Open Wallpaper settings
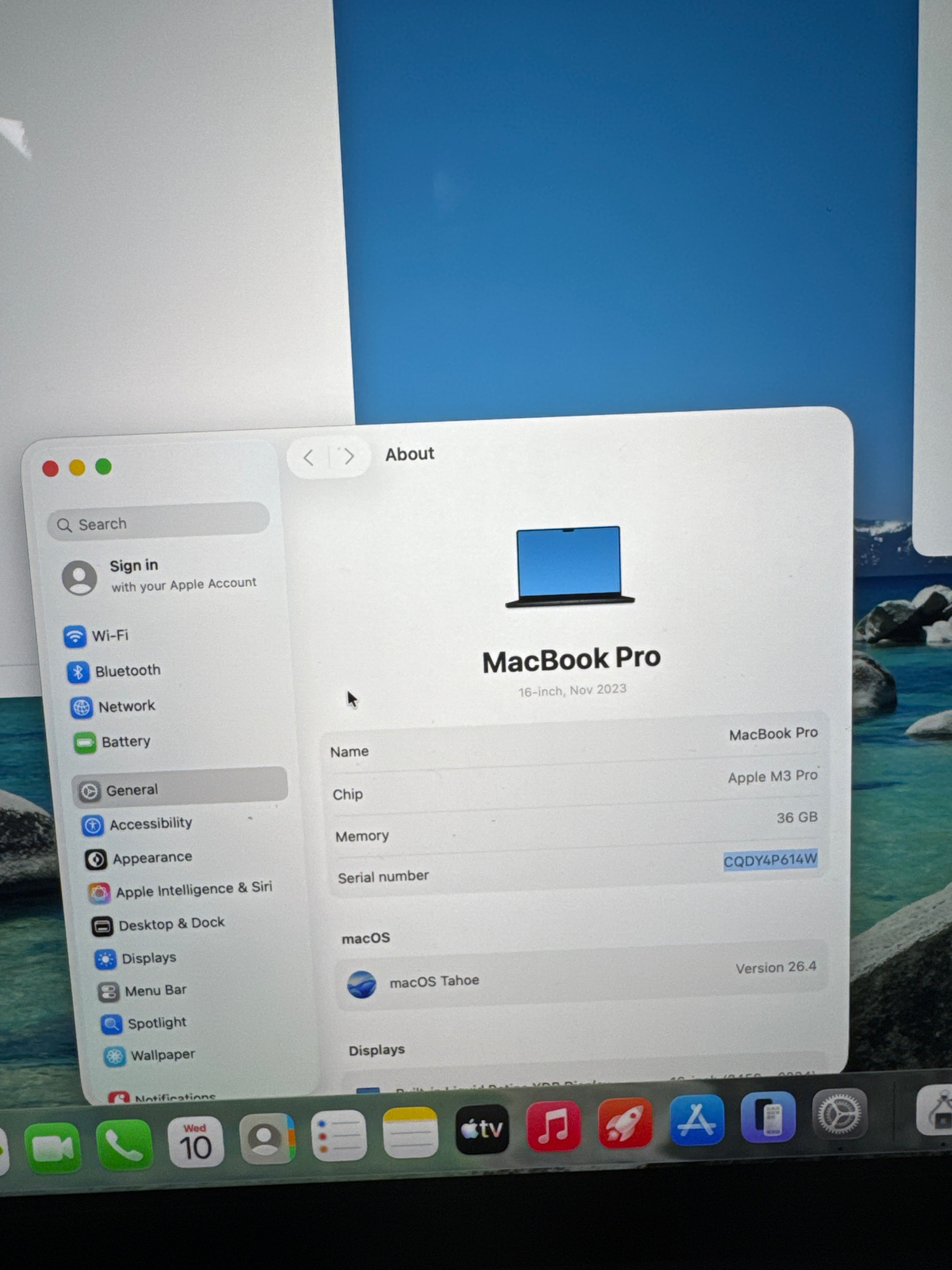 click(x=149, y=1055)
